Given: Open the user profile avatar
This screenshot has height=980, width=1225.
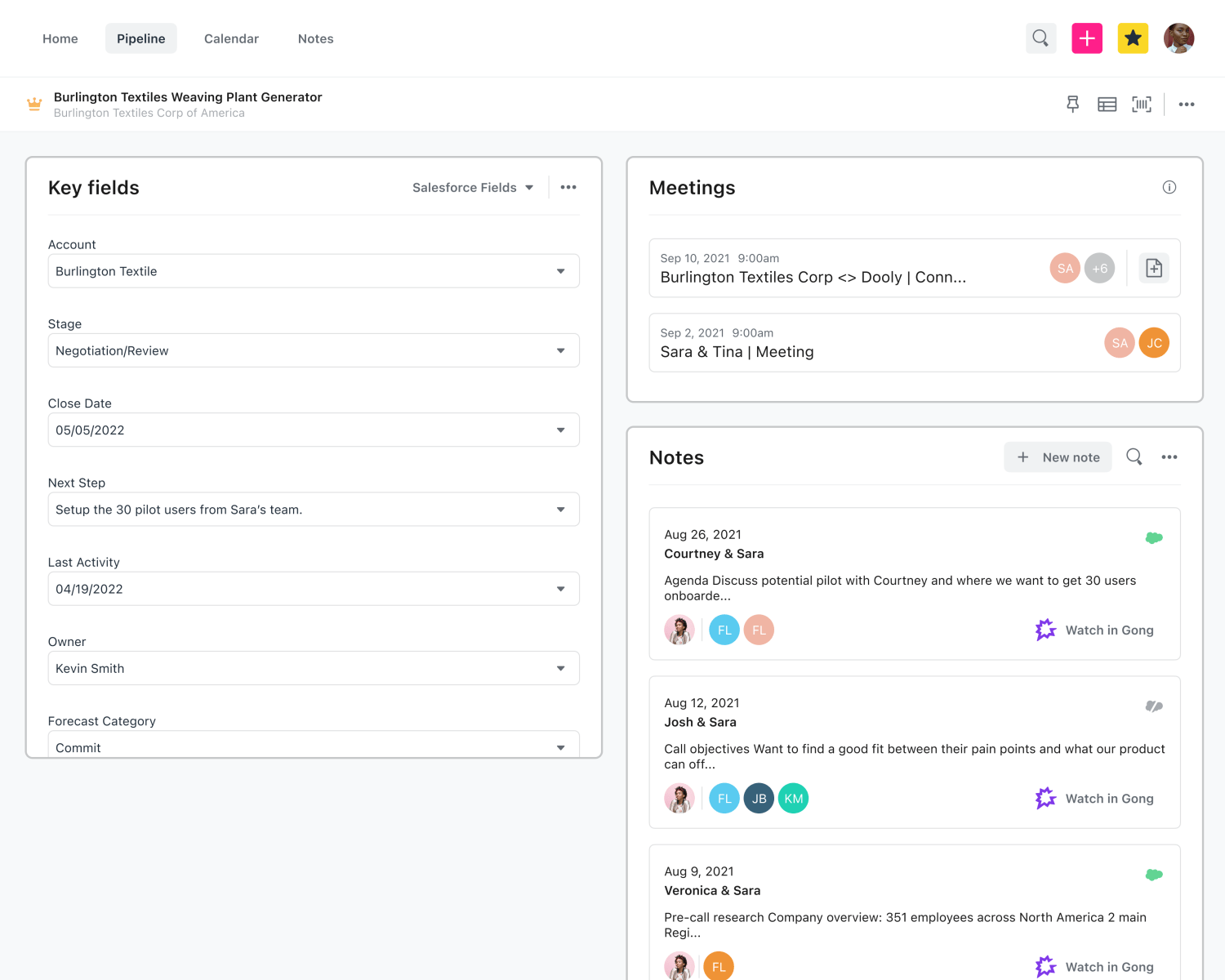Looking at the screenshot, I should tap(1178, 38).
